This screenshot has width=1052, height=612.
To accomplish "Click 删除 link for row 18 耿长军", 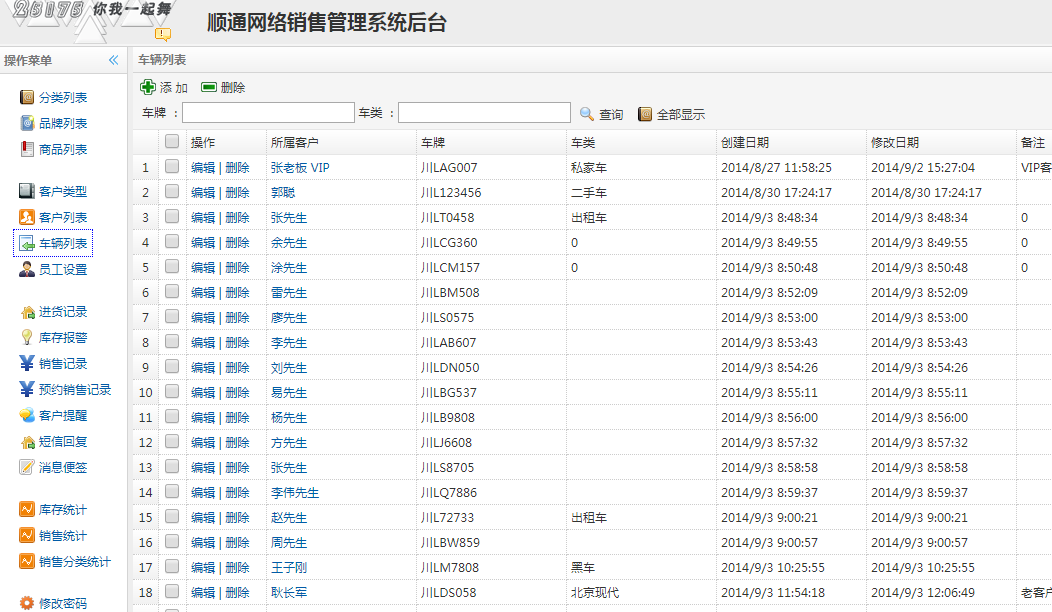I will point(237,592).
